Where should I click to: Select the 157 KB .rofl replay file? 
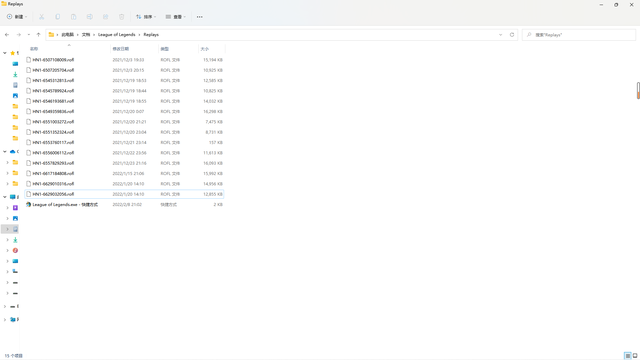pos(124,142)
